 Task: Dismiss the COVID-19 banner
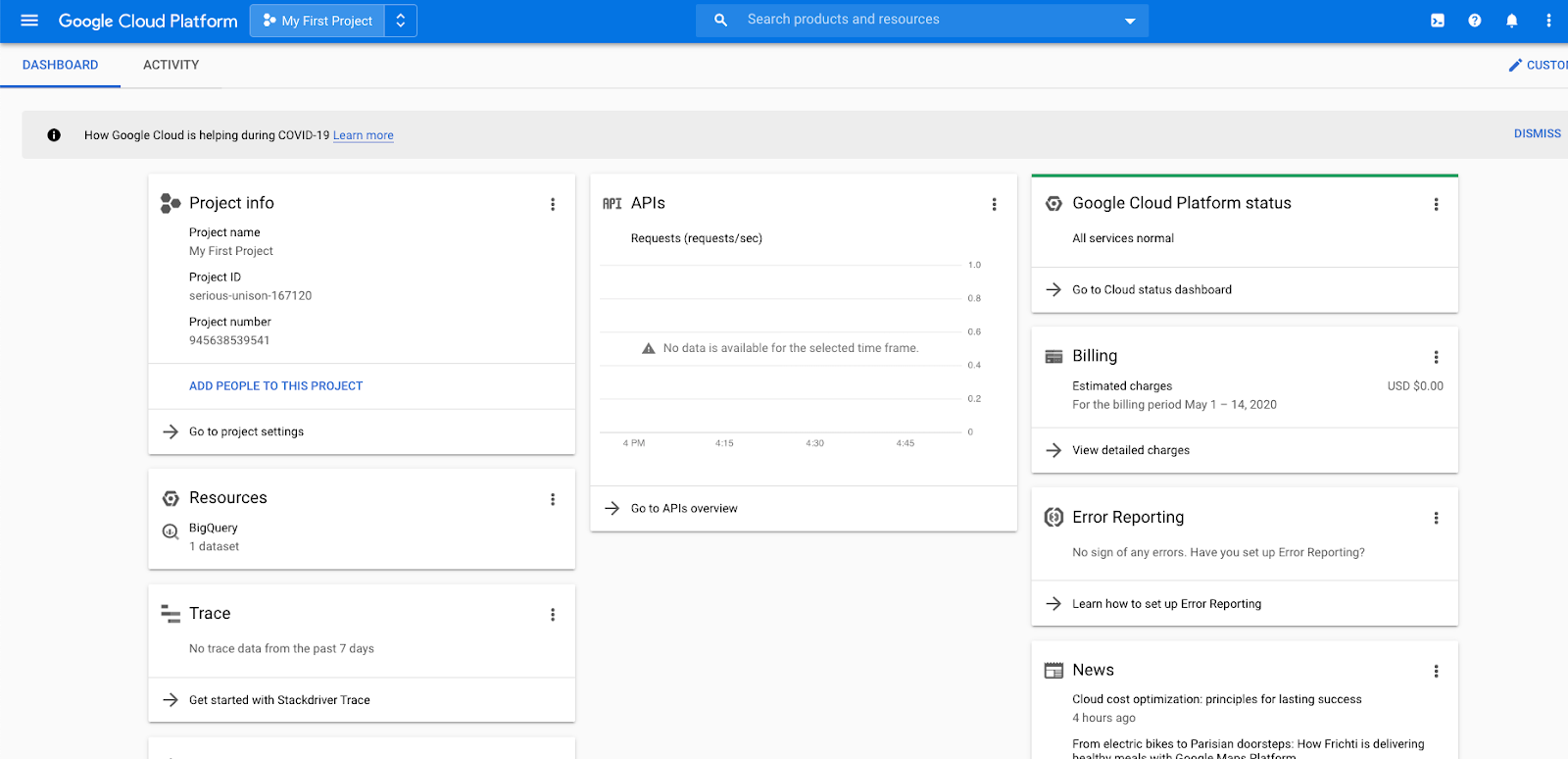click(x=1537, y=133)
